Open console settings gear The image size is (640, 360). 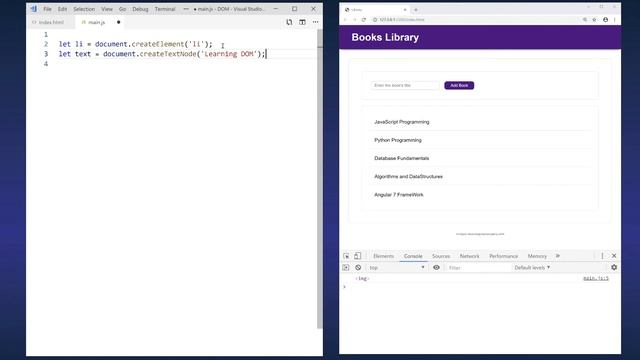614,268
